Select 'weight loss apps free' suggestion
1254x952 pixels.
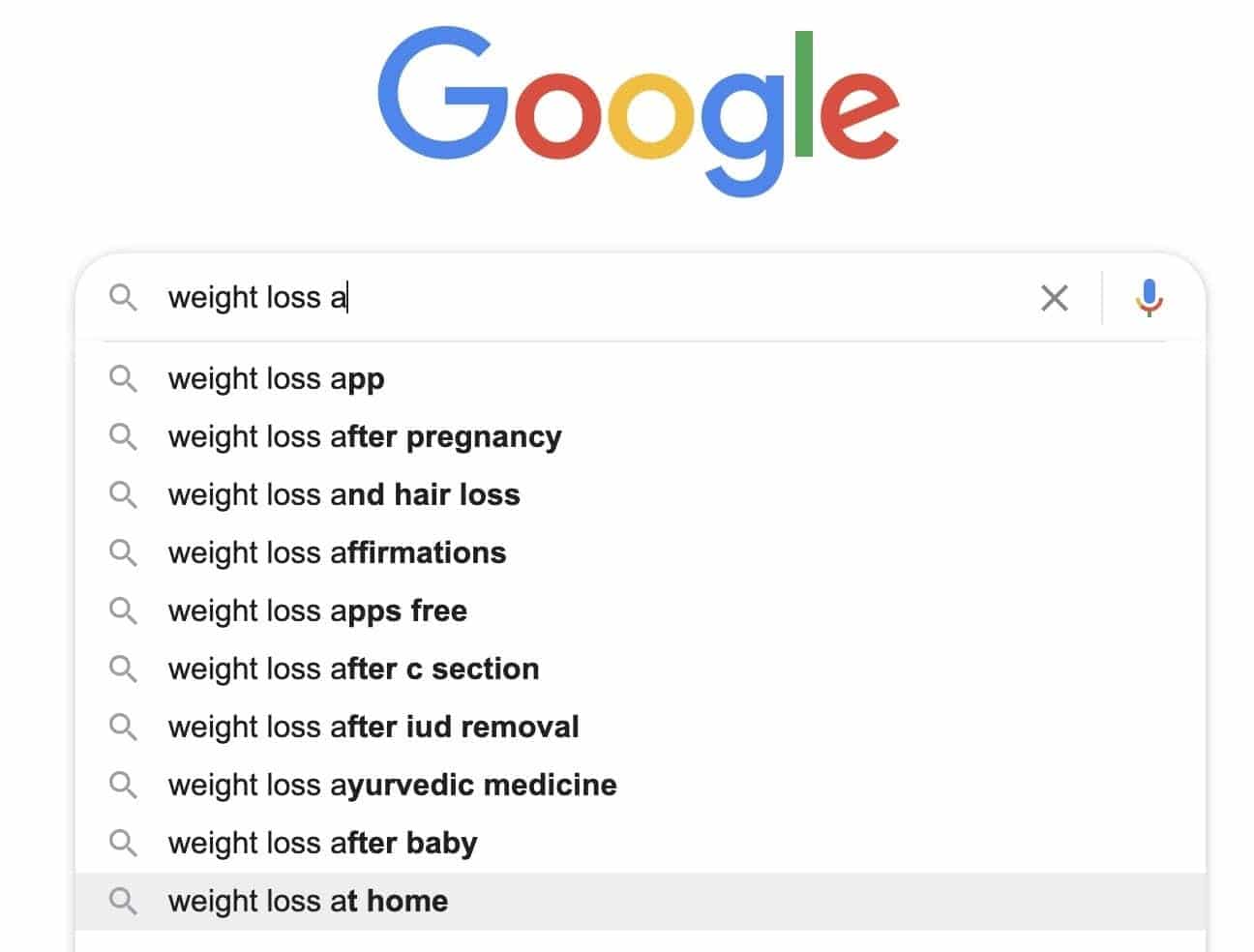coord(641,610)
